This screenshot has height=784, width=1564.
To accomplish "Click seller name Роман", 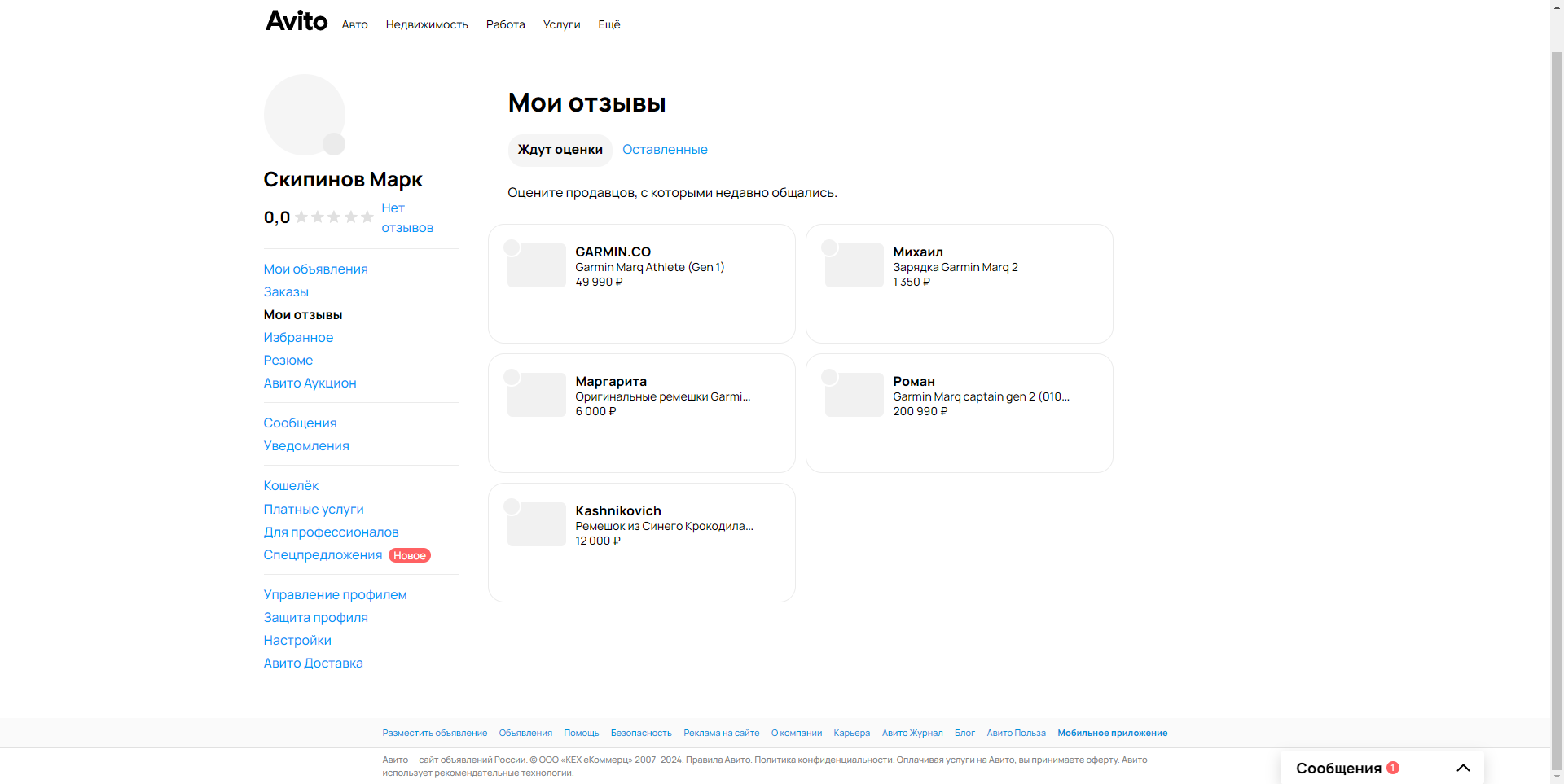I will [x=914, y=382].
